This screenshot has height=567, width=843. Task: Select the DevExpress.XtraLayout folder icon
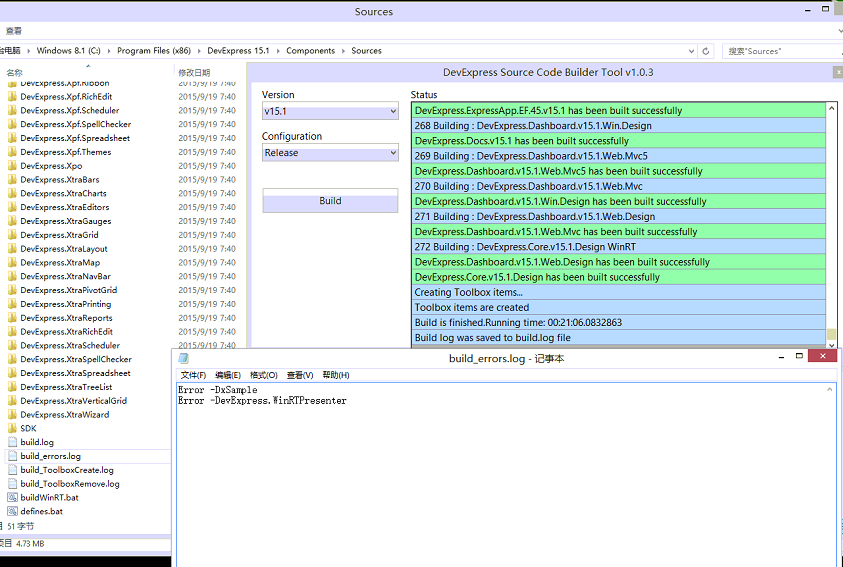pyautogui.click(x=12, y=249)
